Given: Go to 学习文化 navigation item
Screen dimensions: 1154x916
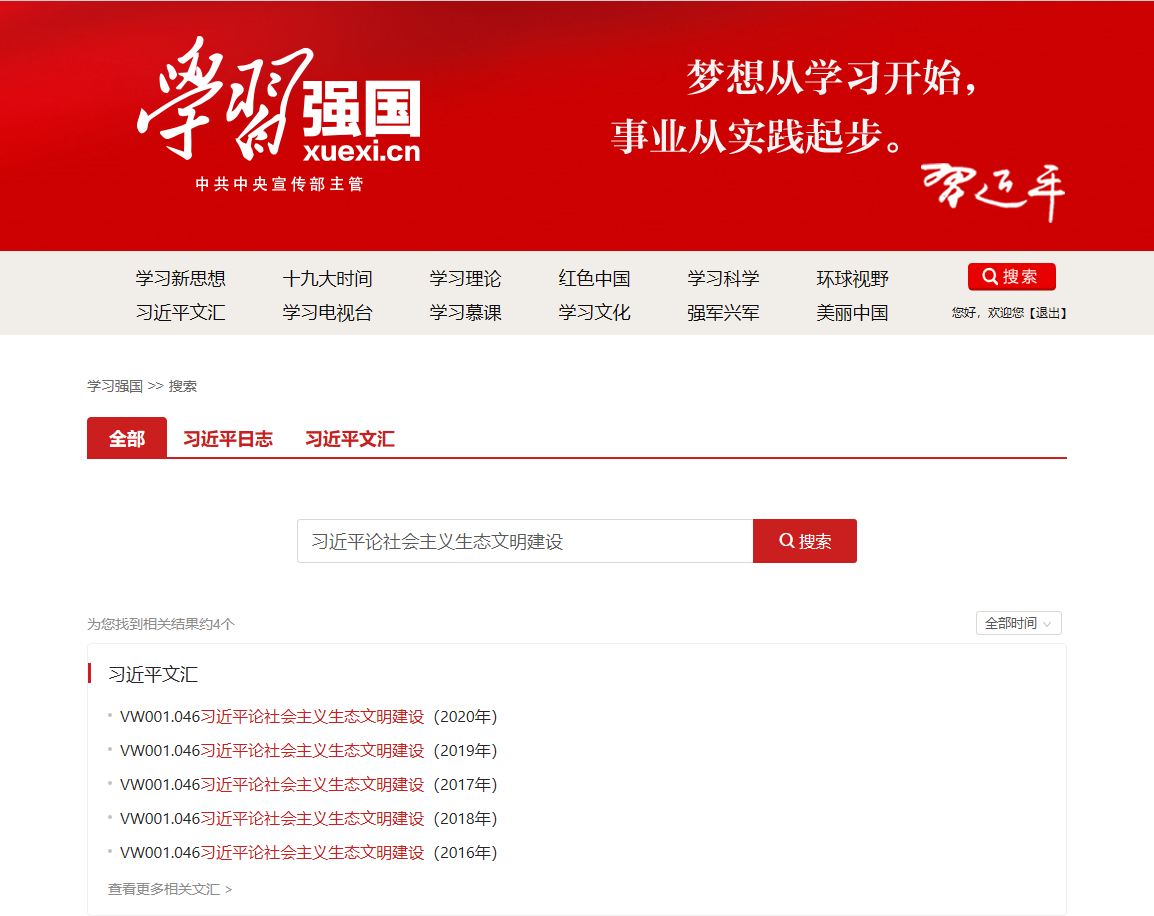Looking at the screenshot, I should [x=594, y=313].
